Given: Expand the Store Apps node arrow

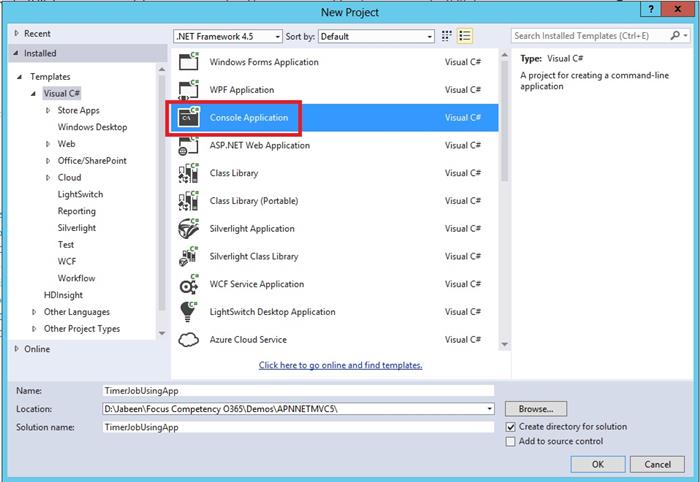Looking at the screenshot, I should (48, 110).
